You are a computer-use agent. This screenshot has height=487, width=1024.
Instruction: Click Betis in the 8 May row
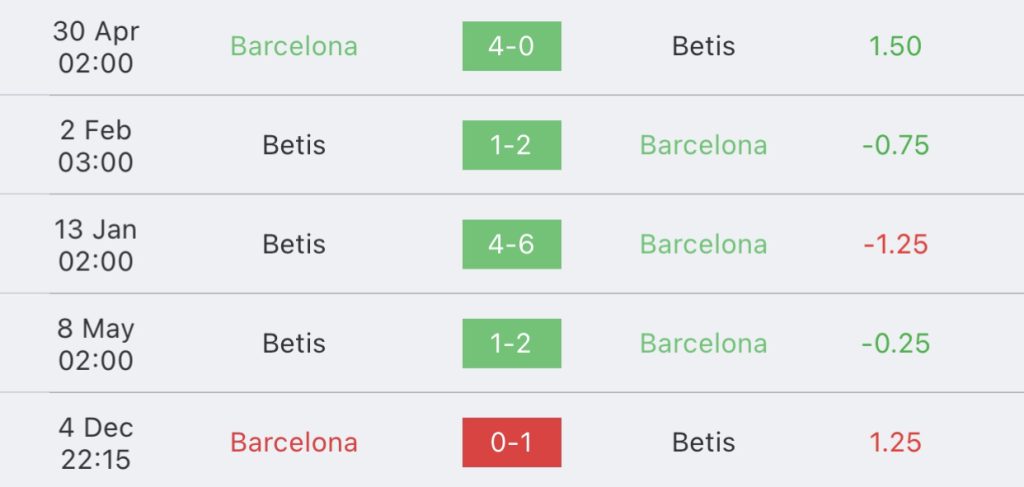click(x=294, y=343)
